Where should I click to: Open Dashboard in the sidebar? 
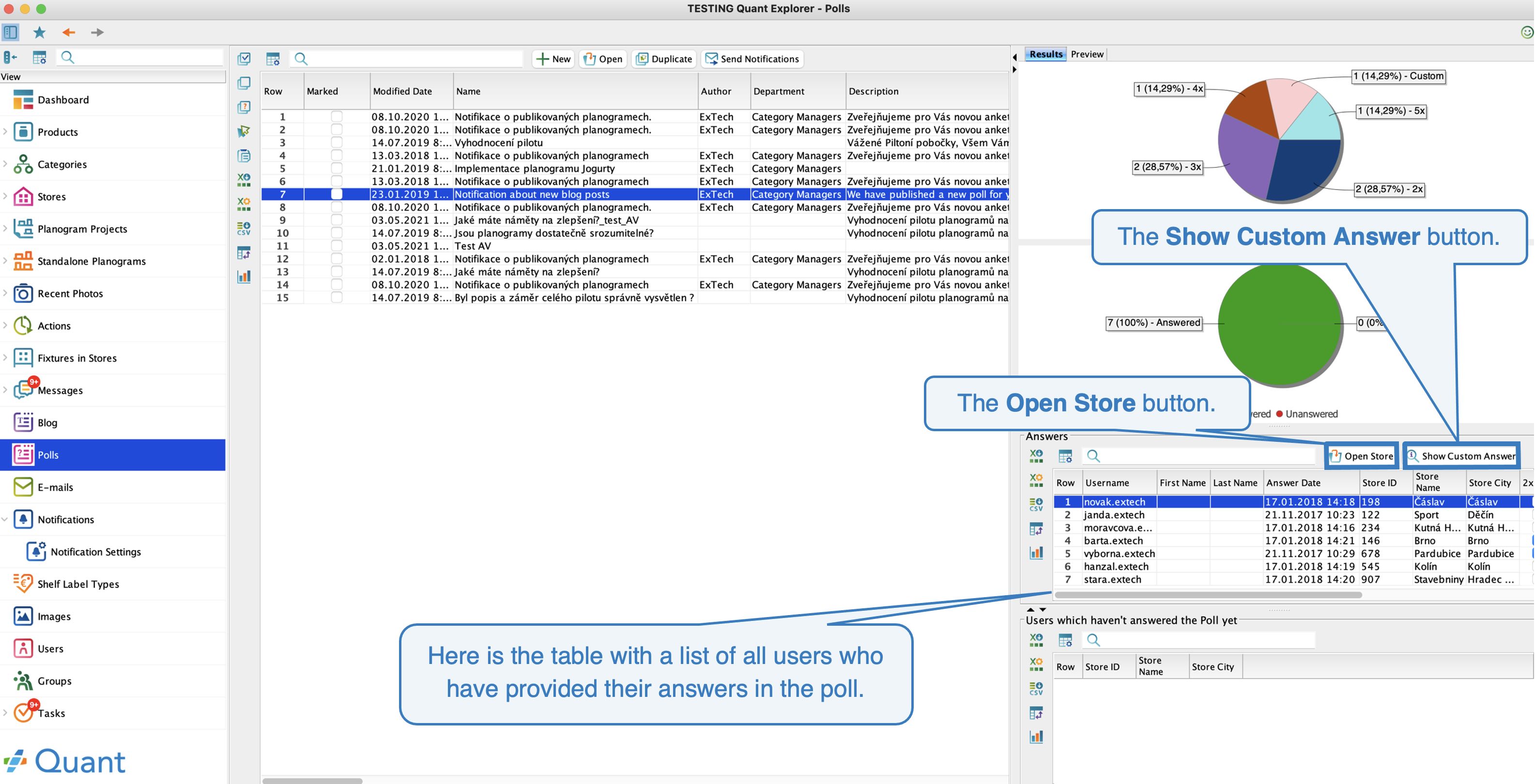(113, 100)
